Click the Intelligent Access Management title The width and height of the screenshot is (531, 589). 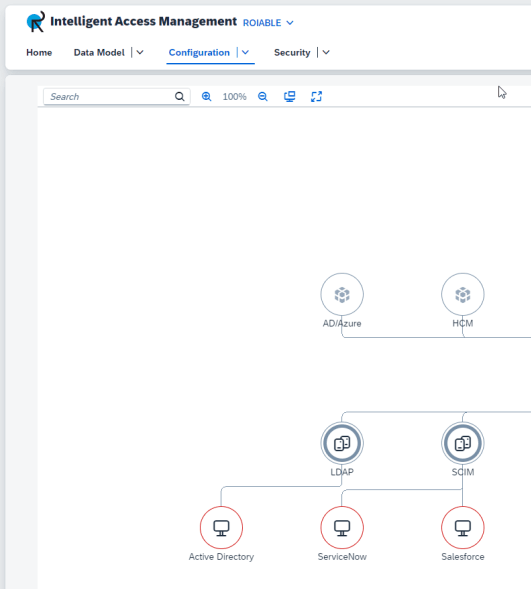click(143, 21)
